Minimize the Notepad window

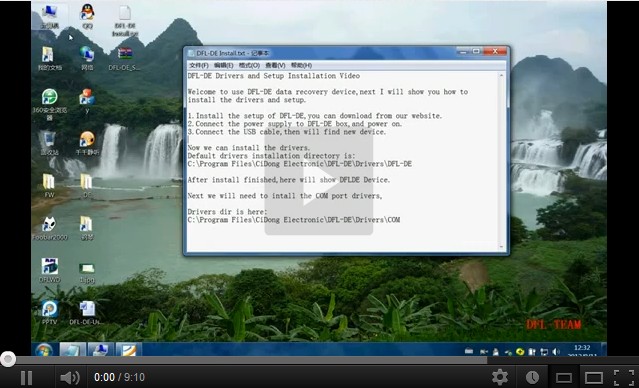pos(463,51)
